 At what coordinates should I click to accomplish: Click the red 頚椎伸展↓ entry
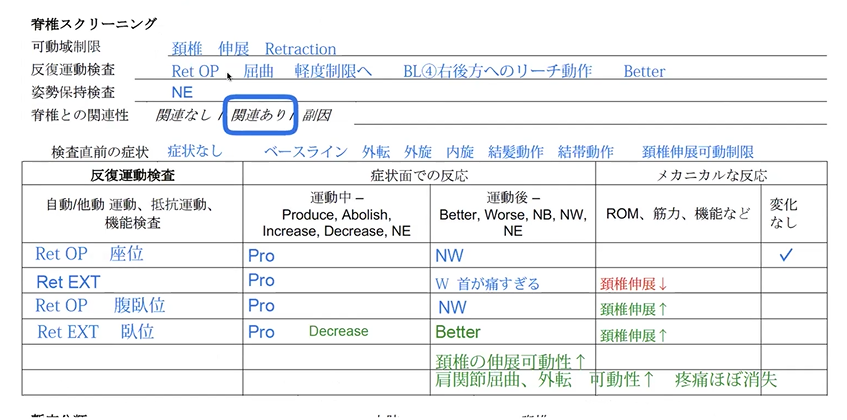[x=634, y=283]
